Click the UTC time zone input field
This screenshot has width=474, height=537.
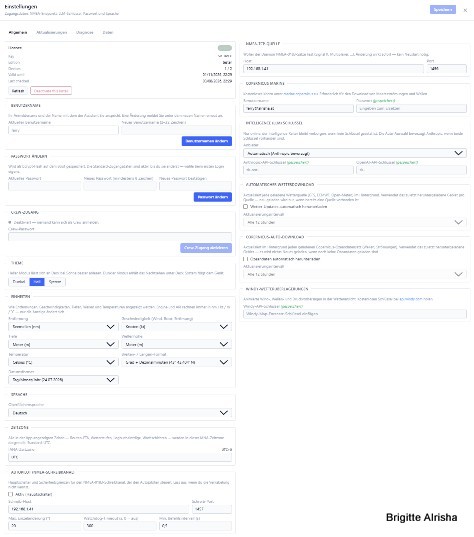point(120,457)
